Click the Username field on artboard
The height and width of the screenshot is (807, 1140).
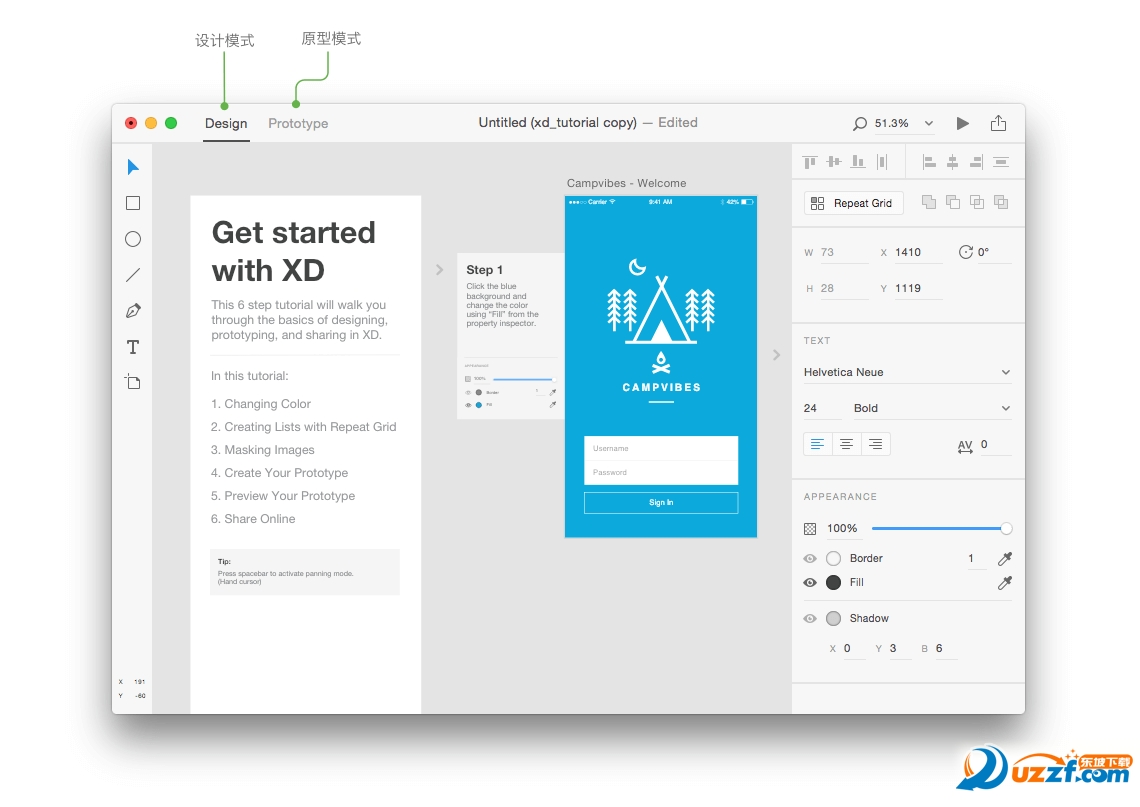tap(661, 449)
